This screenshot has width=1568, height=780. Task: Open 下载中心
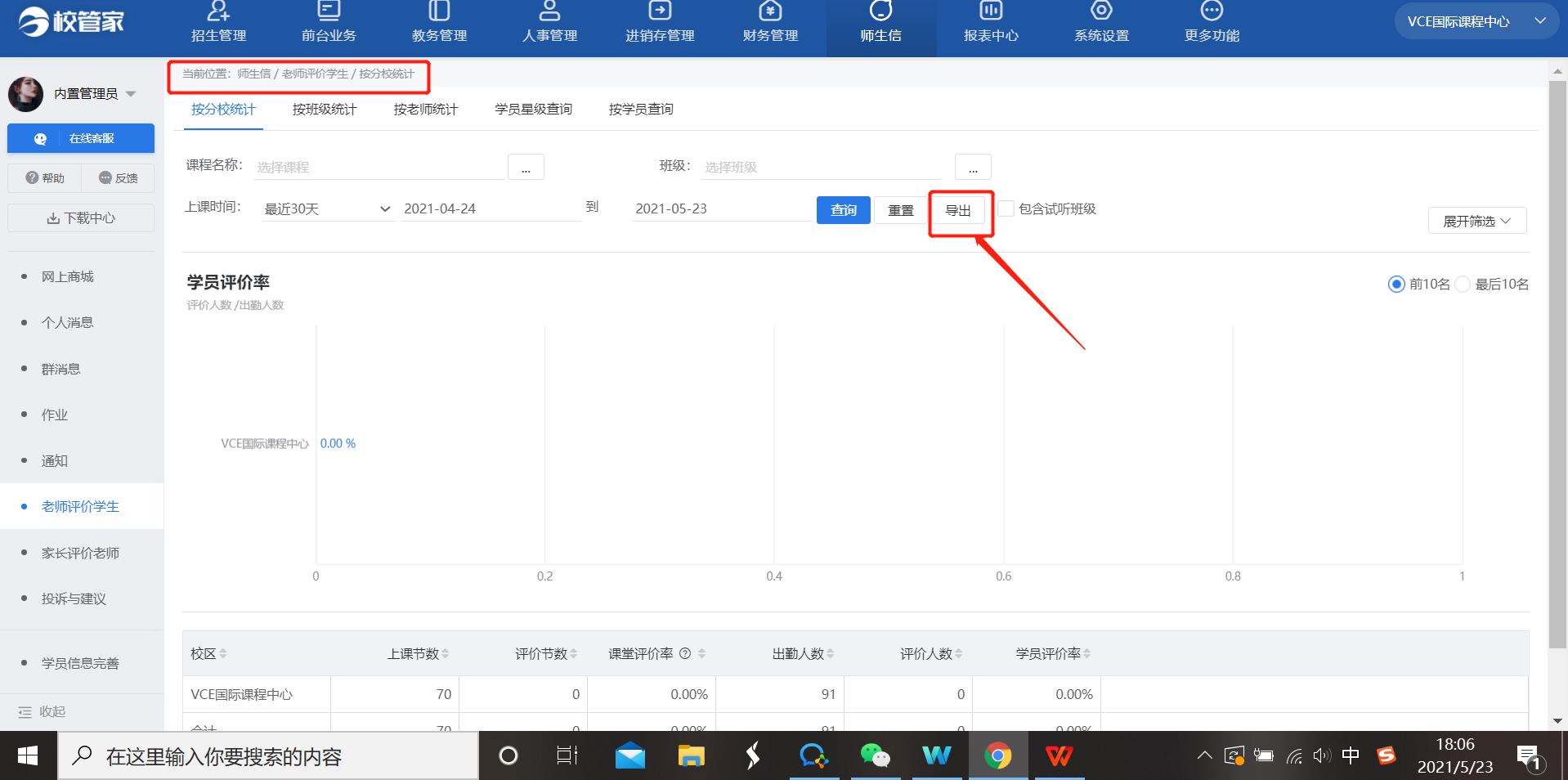81,218
